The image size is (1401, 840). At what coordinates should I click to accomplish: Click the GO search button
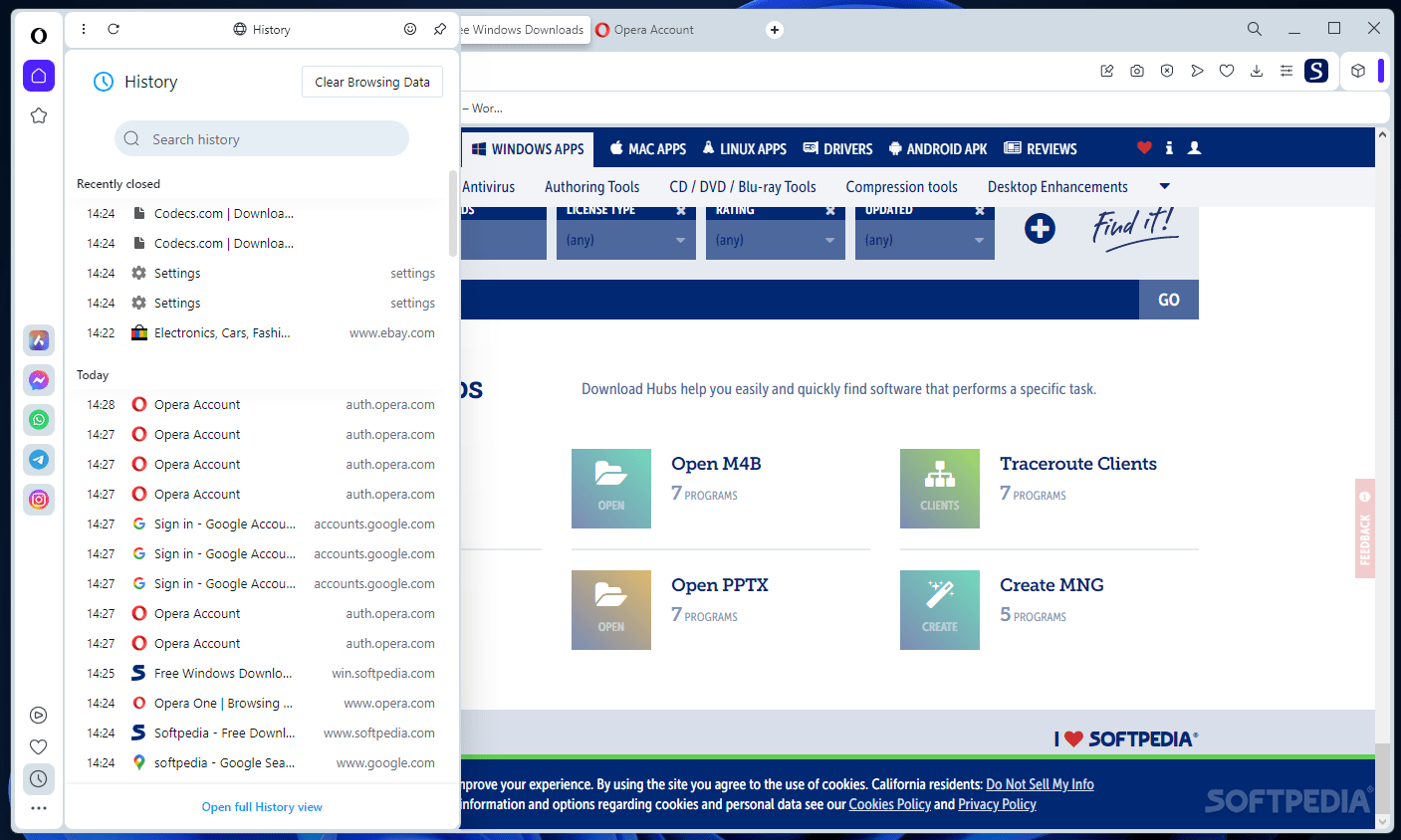1169,300
